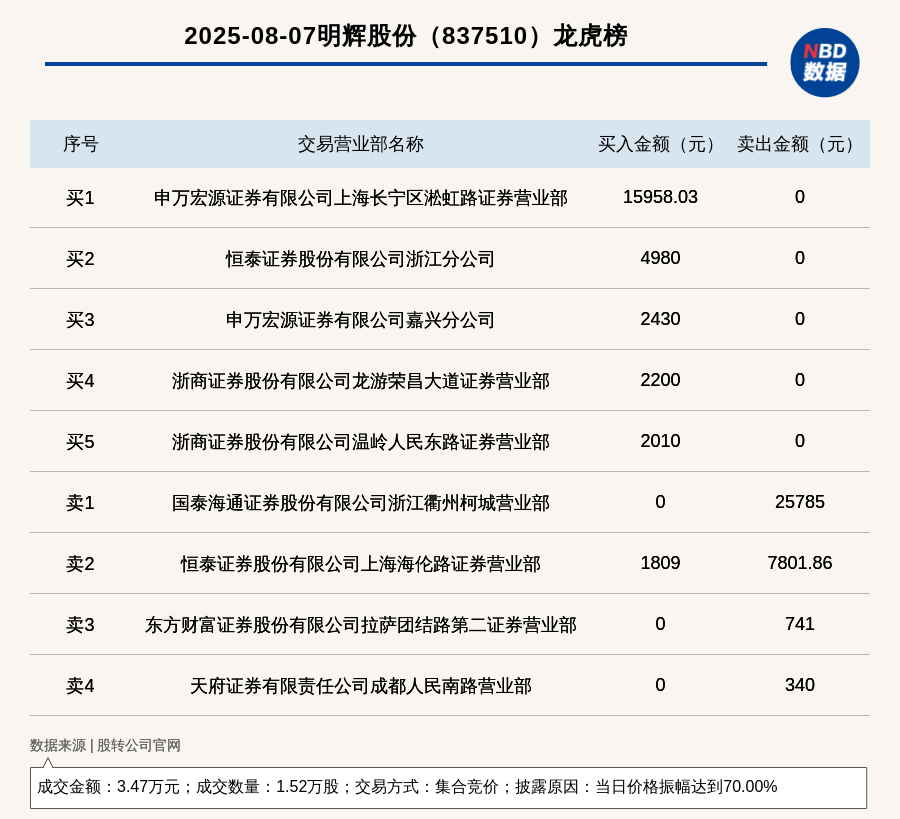Image resolution: width=900 pixels, height=819 pixels.
Task: Select the 买4 row label
Action: pyautogui.click(x=80, y=381)
